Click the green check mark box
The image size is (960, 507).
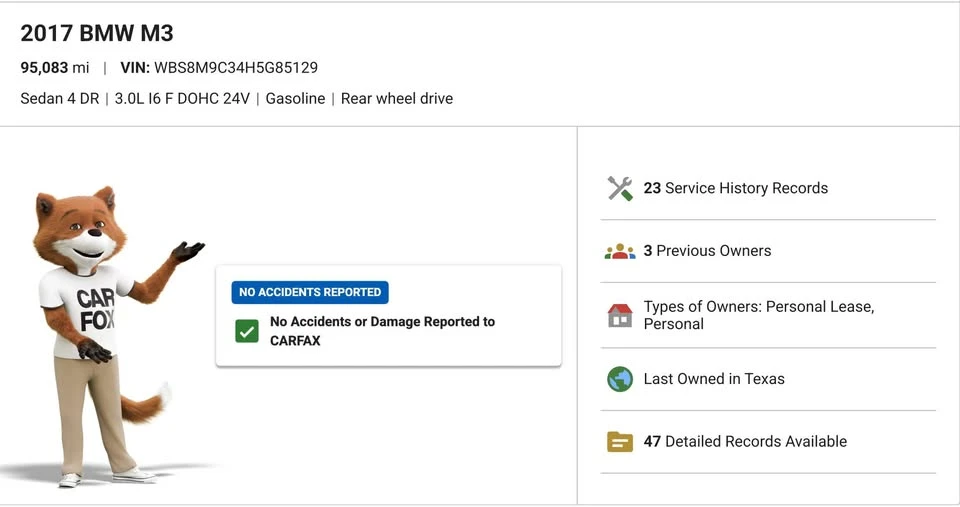(x=247, y=331)
